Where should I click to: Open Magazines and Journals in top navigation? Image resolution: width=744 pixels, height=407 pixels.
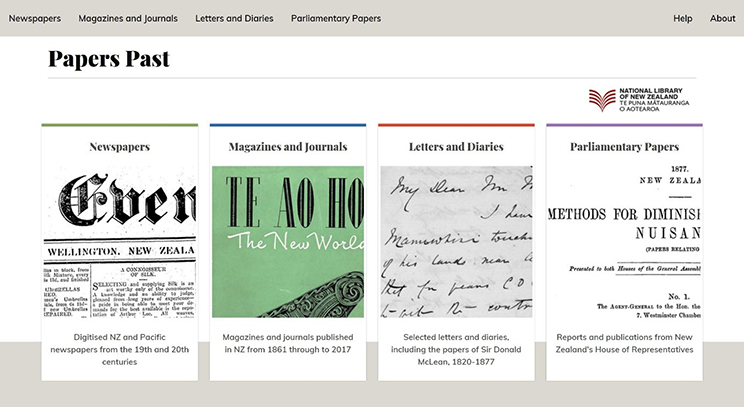[x=128, y=18]
